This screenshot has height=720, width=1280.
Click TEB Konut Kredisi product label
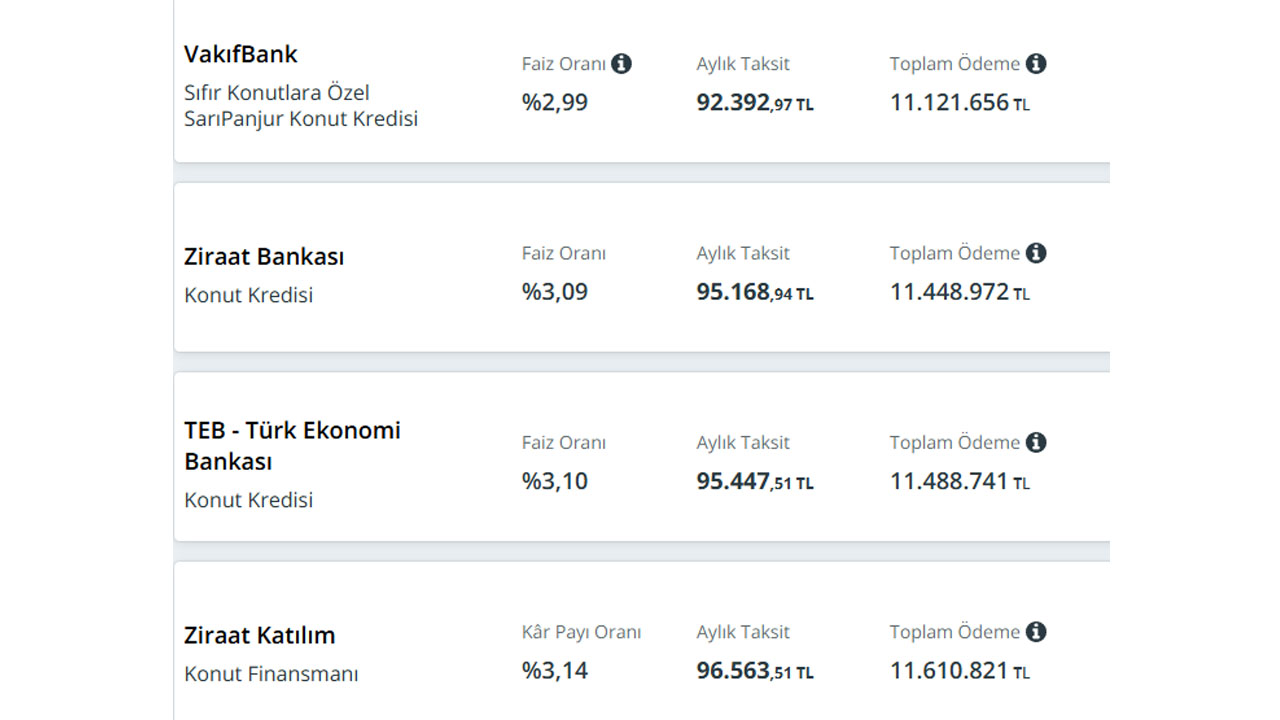[249, 500]
